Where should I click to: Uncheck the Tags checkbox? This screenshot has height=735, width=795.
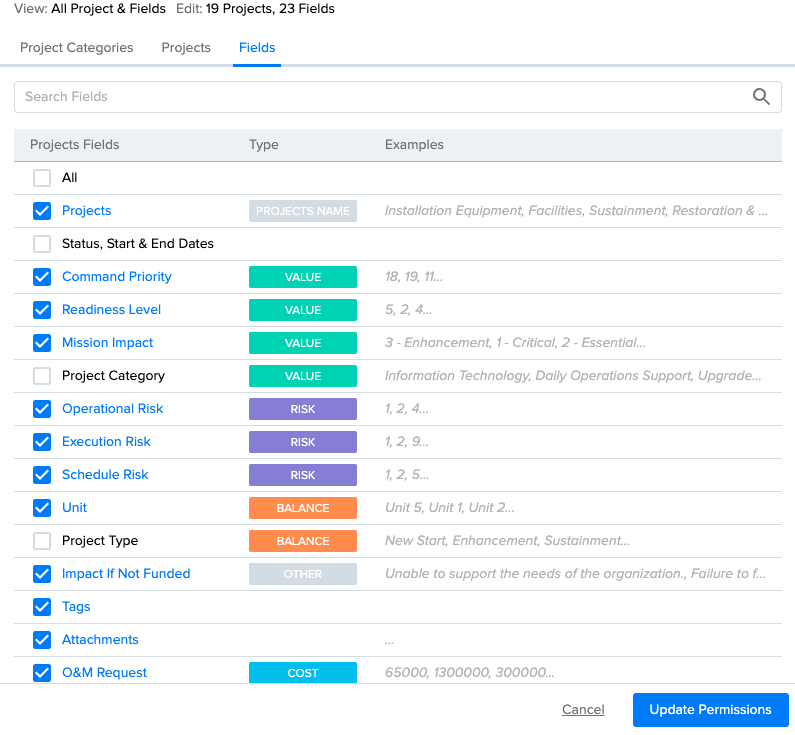coord(42,607)
